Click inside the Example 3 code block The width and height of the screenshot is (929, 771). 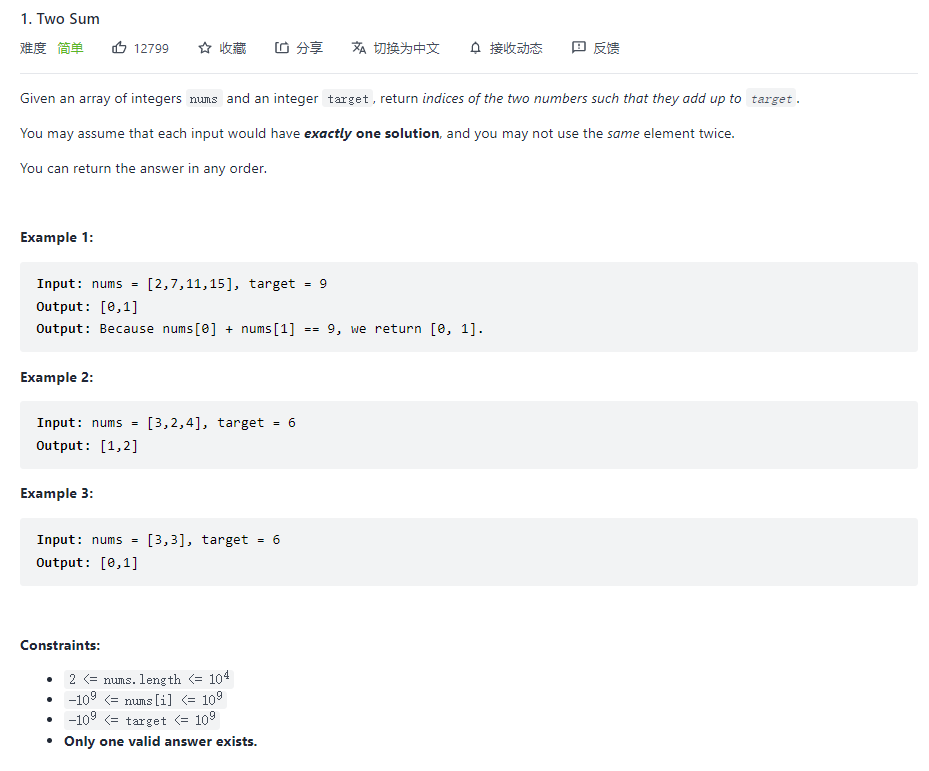click(x=468, y=551)
